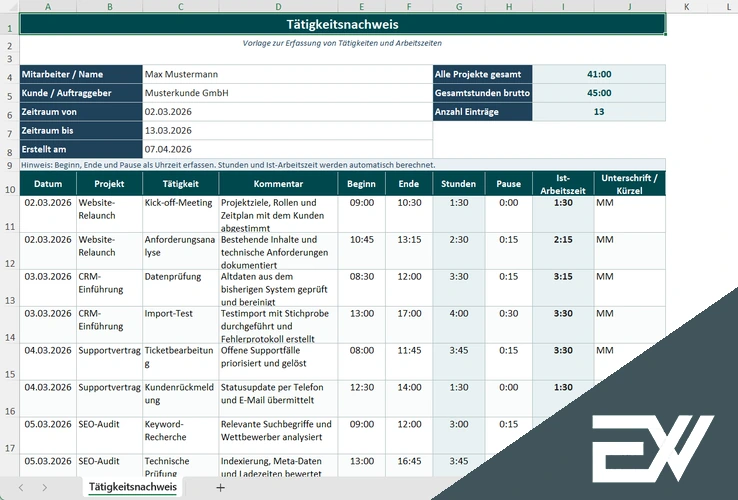Click the Pause column header cell
This screenshot has height=500, width=738.
[508, 184]
